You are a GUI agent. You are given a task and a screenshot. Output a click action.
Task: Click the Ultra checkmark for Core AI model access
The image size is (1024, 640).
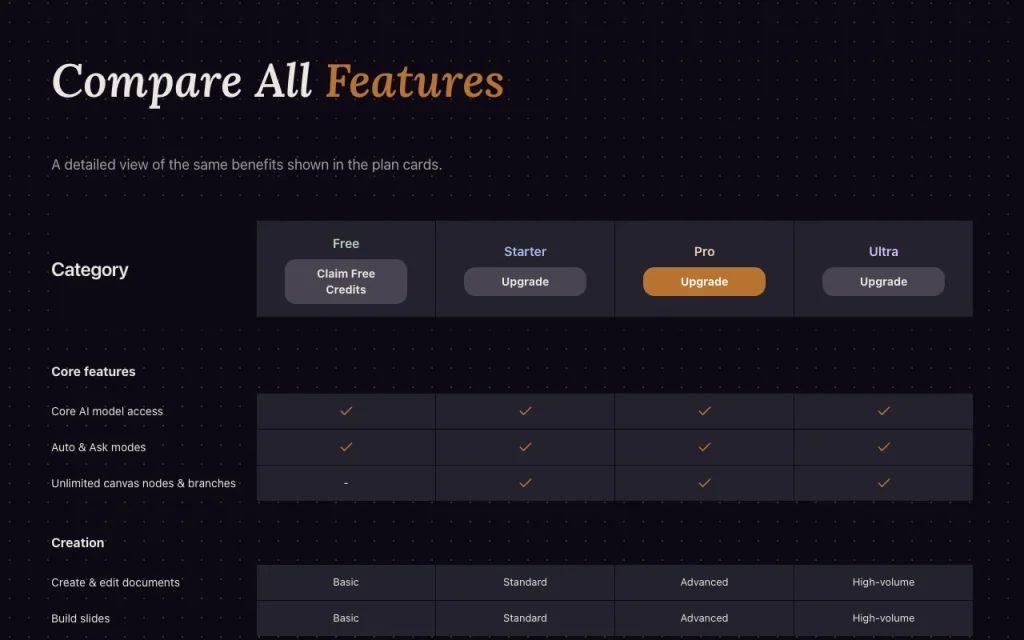click(884, 411)
